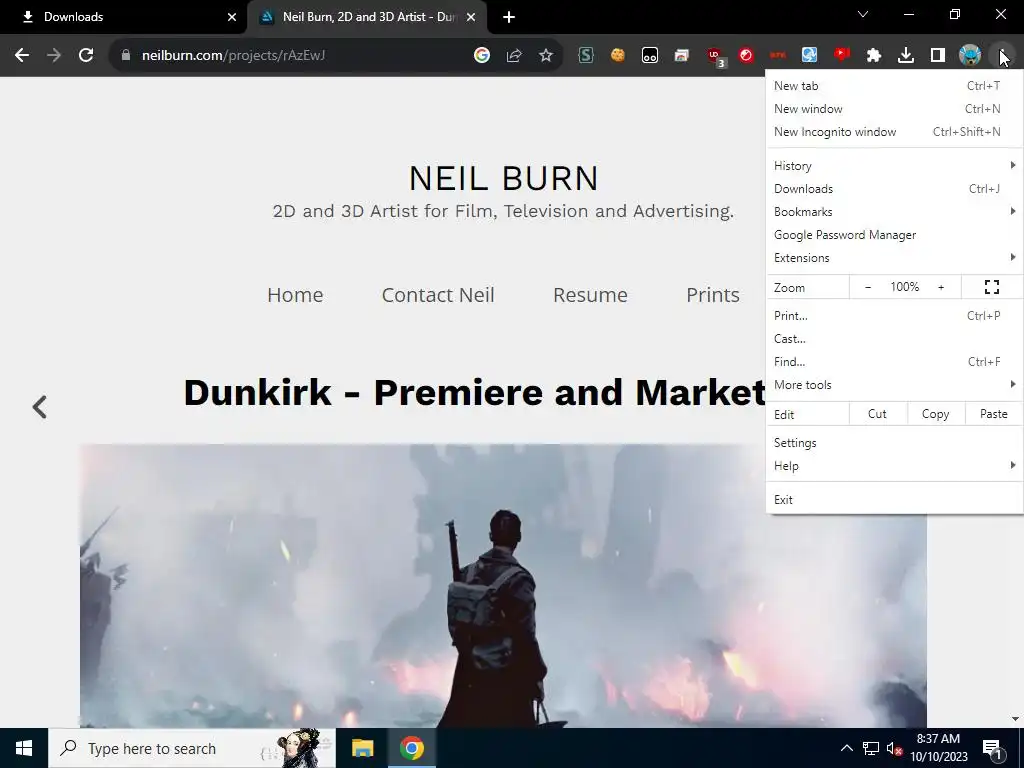Image resolution: width=1024 pixels, height=768 pixels.
Task: View site info lock icon
Action: click(x=126, y=56)
